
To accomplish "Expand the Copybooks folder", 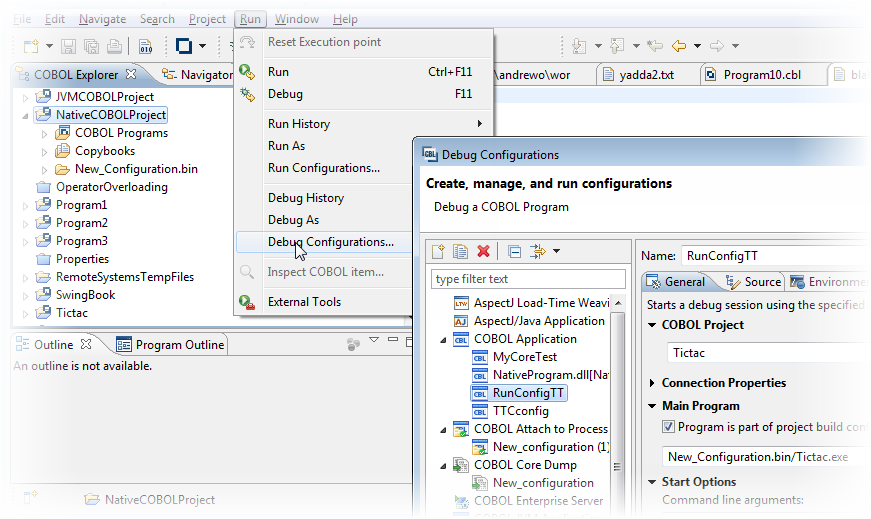I will pos(44,152).
